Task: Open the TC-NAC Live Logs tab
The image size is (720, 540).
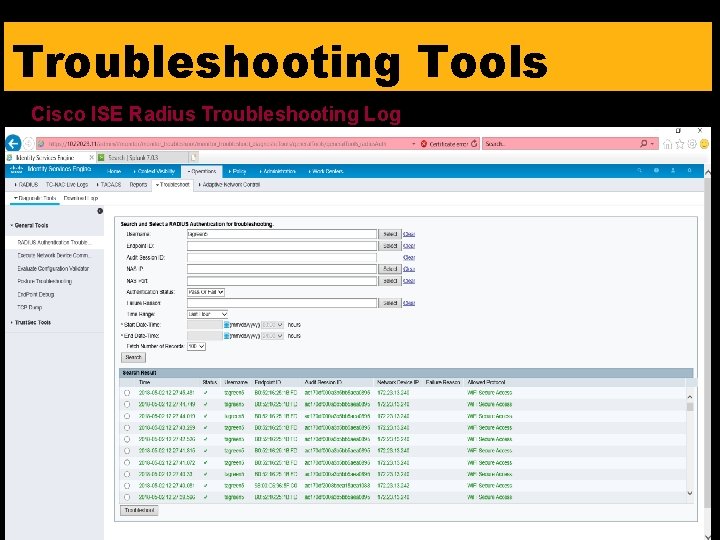Action: coord(67,185)
